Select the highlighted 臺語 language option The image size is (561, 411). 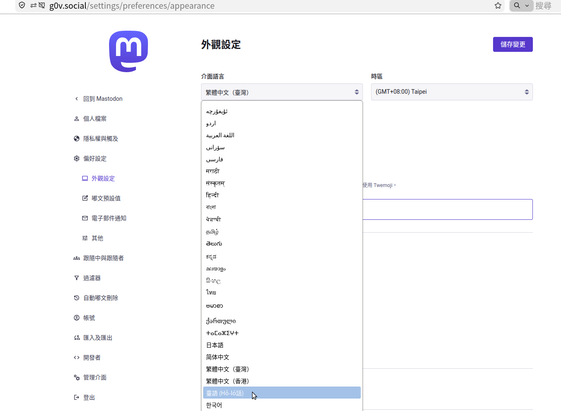pos(282,393)
